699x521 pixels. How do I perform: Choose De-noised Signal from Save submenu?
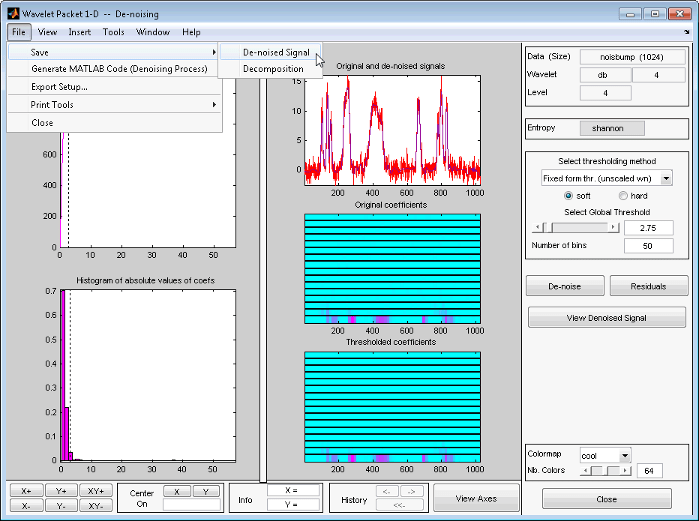[x=276, y=52]
